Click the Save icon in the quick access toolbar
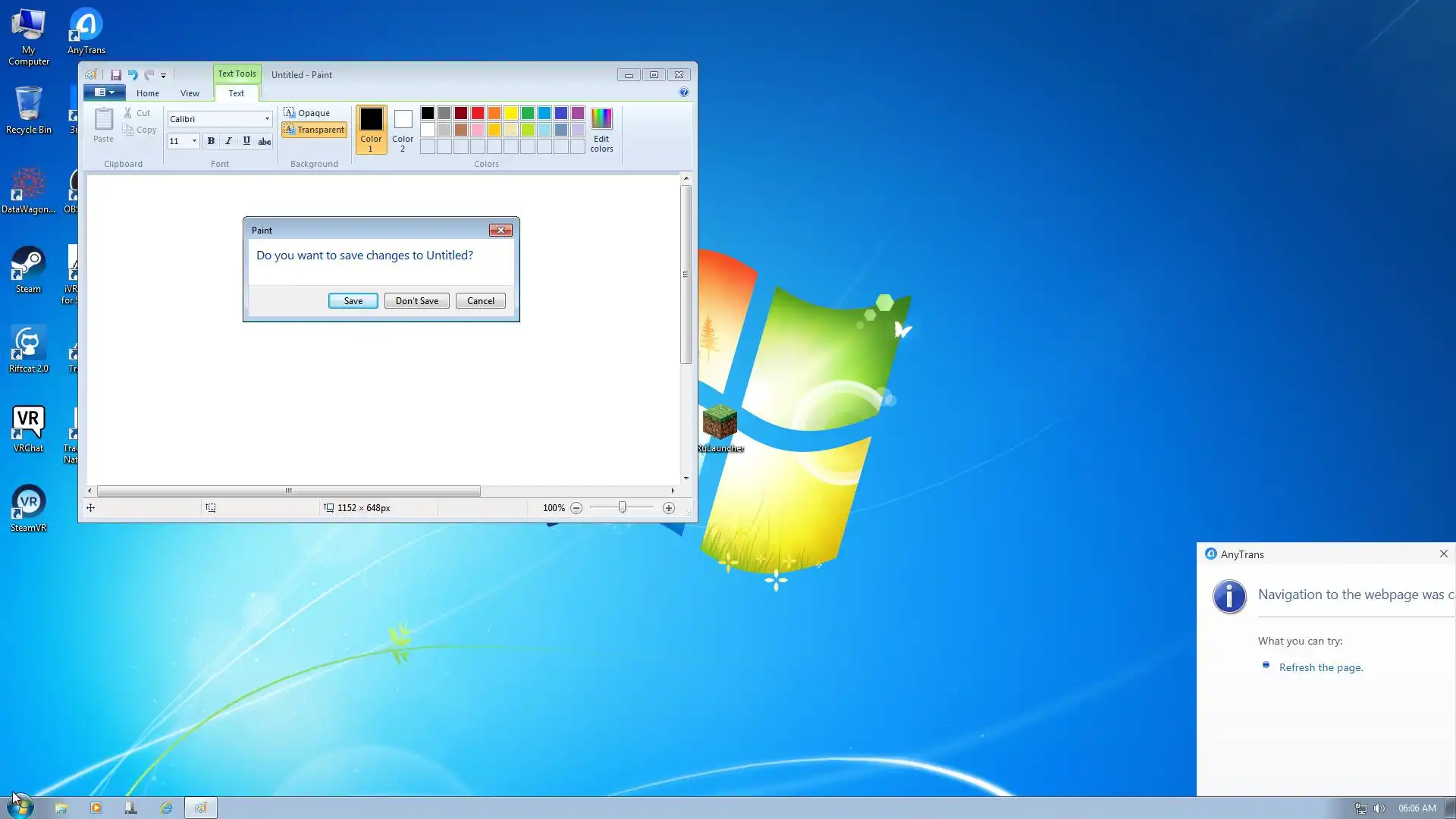 (x=116, y=75)
